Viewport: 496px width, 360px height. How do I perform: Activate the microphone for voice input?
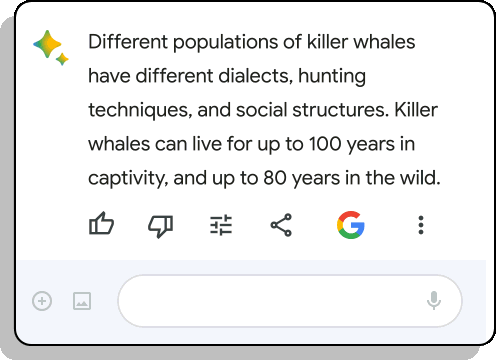[434, 300]
